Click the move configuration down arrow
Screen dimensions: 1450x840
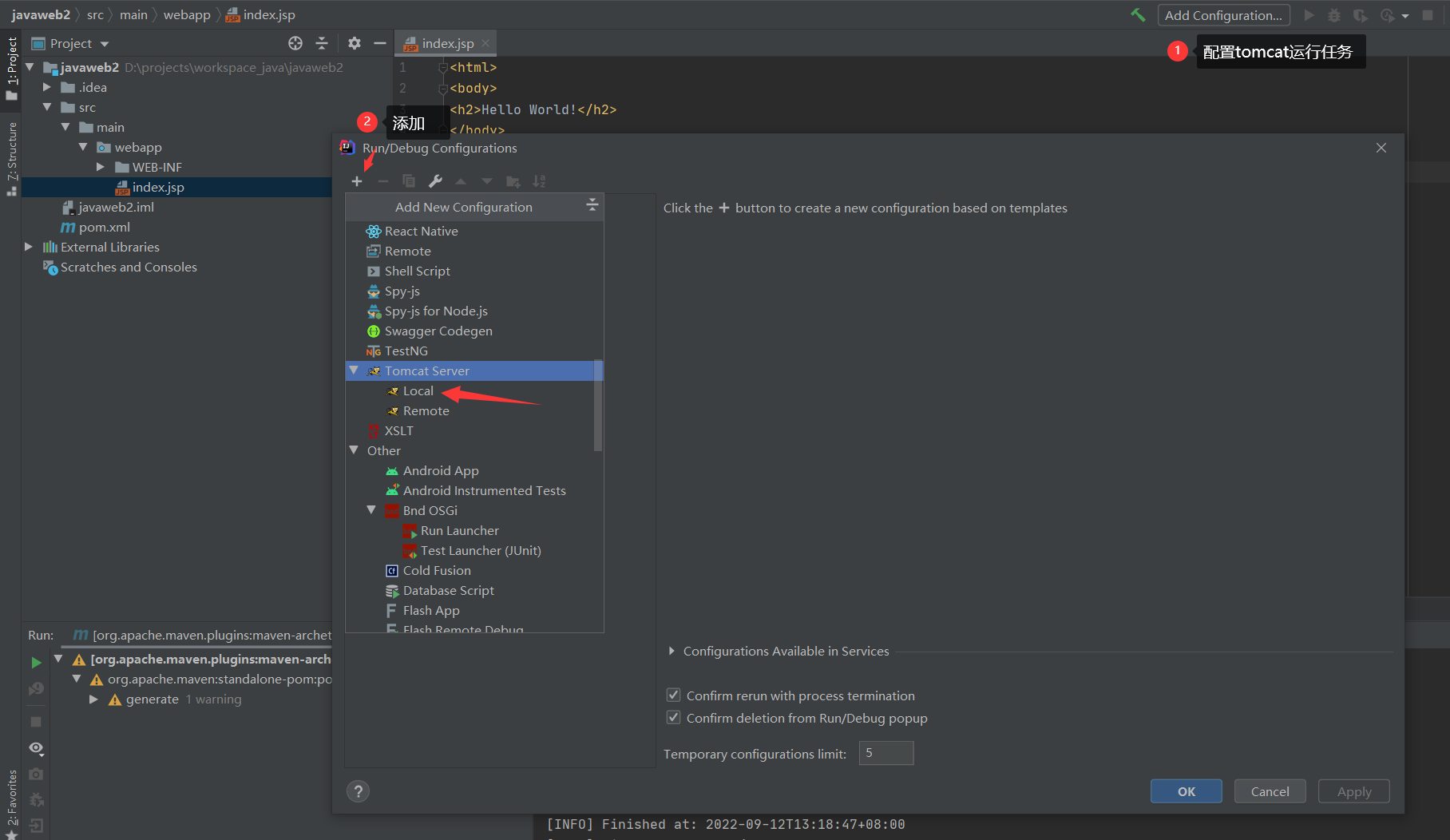tap(487, 181)
